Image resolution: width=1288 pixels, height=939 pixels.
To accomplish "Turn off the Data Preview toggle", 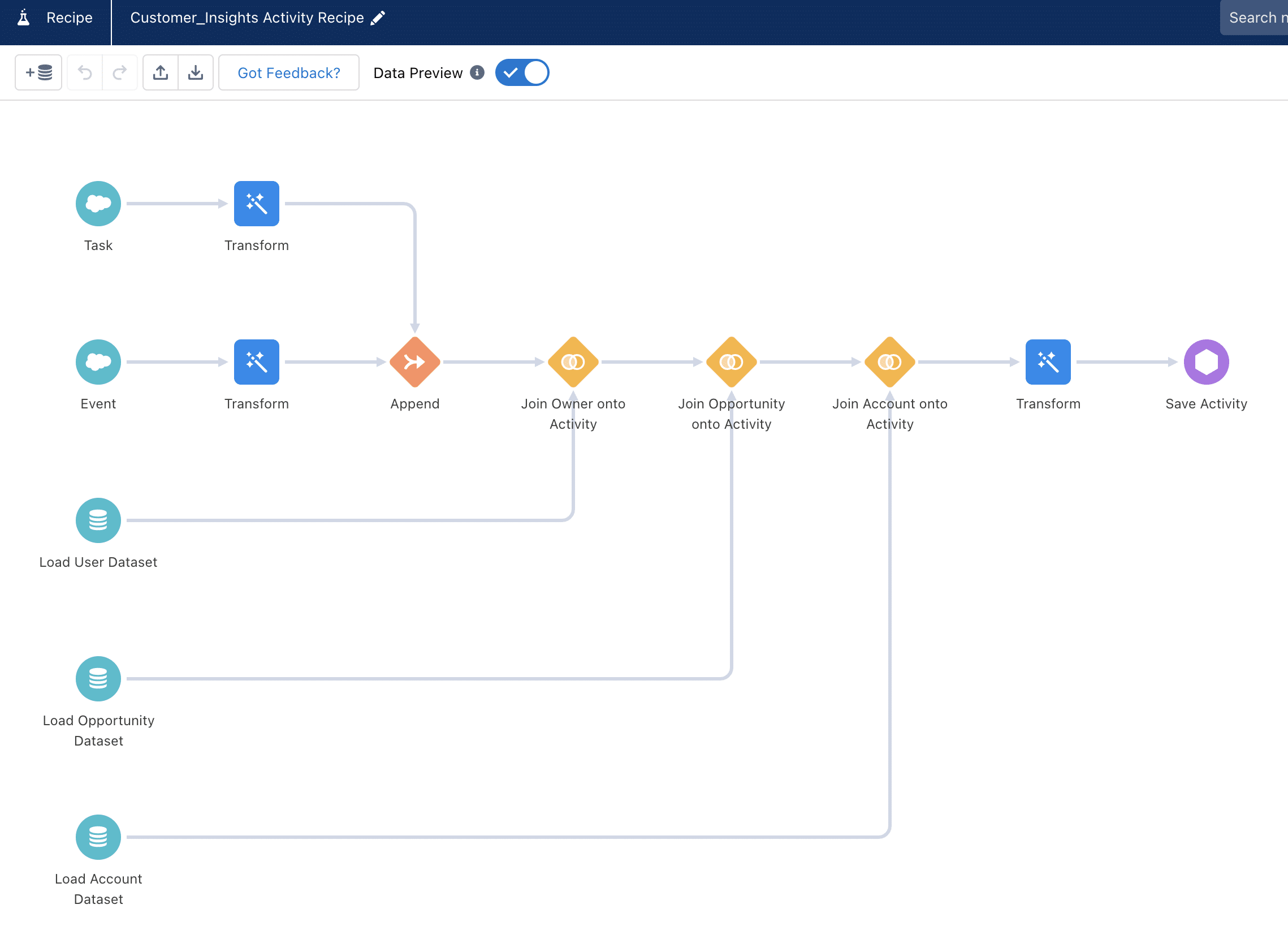I will pyautogui.click(x=522, y=73).
